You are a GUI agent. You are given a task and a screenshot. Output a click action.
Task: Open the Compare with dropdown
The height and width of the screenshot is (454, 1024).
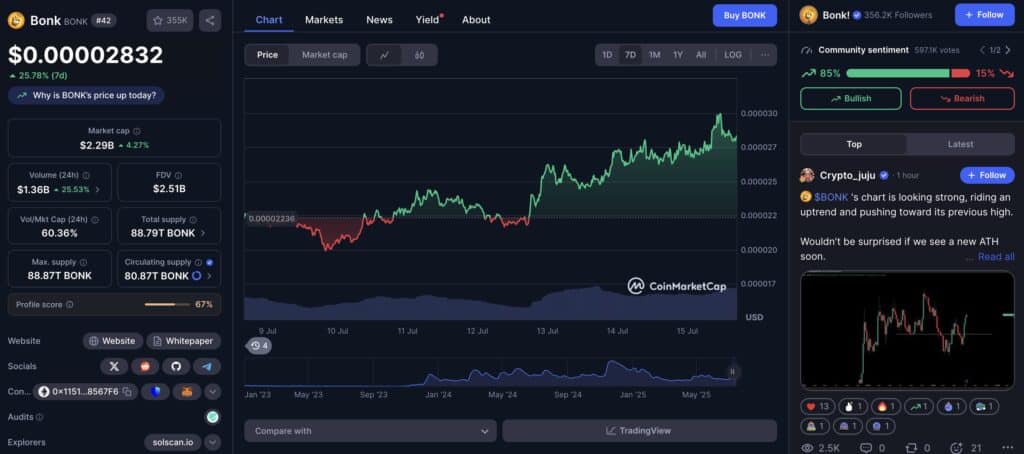(370, 431)
